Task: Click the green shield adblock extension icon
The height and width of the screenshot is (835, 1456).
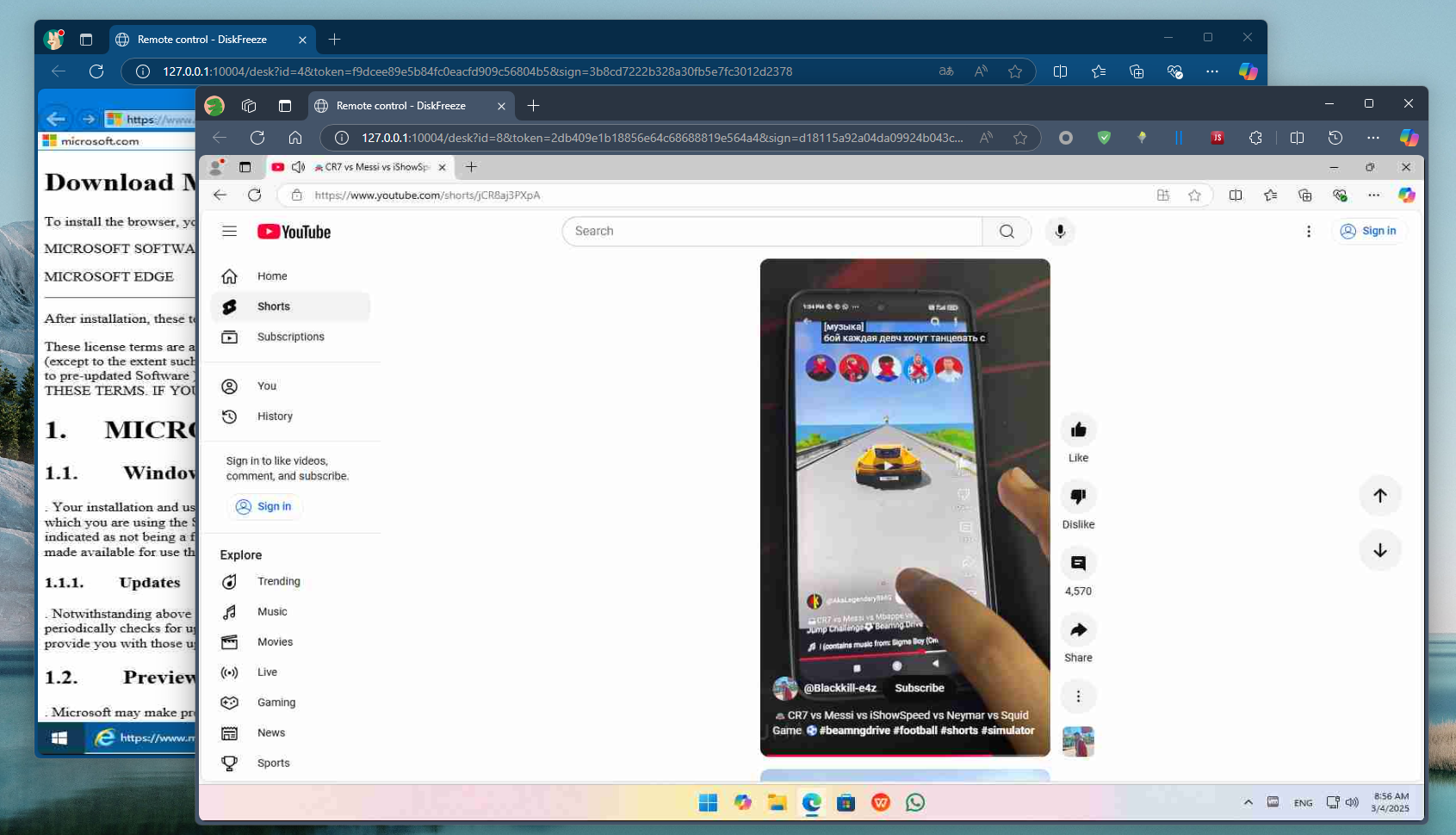Action: (x=1104, y=138)
